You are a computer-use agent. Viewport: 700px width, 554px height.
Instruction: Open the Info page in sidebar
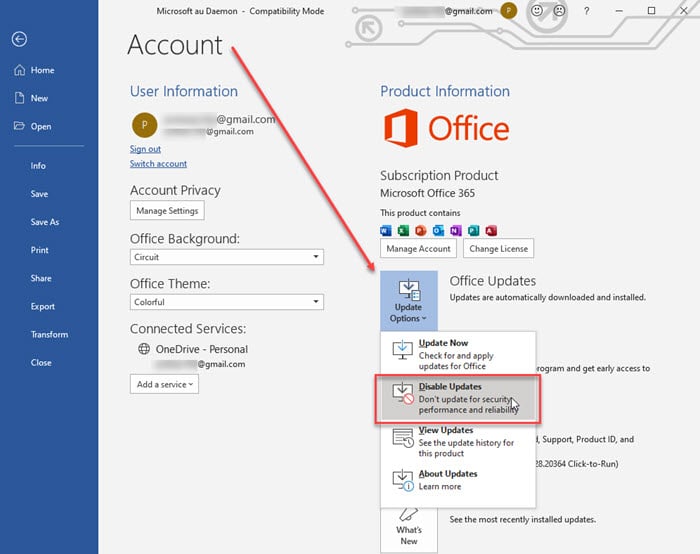pyautogui.click(x=38, y=166)
